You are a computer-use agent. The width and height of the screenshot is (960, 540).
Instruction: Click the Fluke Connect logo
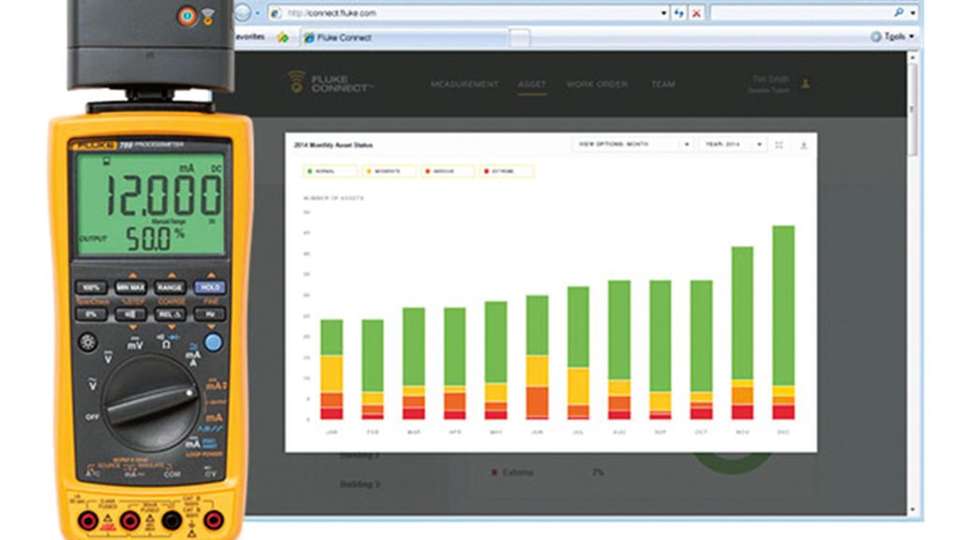(x=331, y=83)
